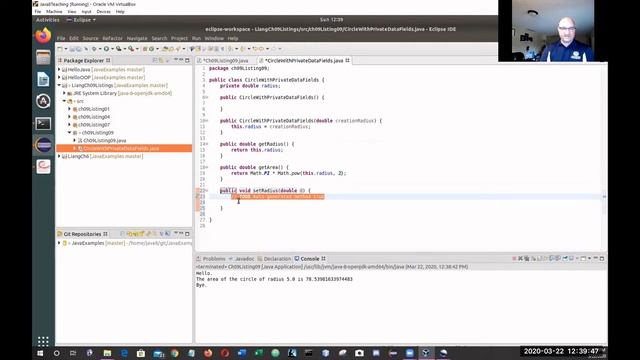Maximize the Console view
Viewport: 640px width, 360px height.
[x=602, y=258]
